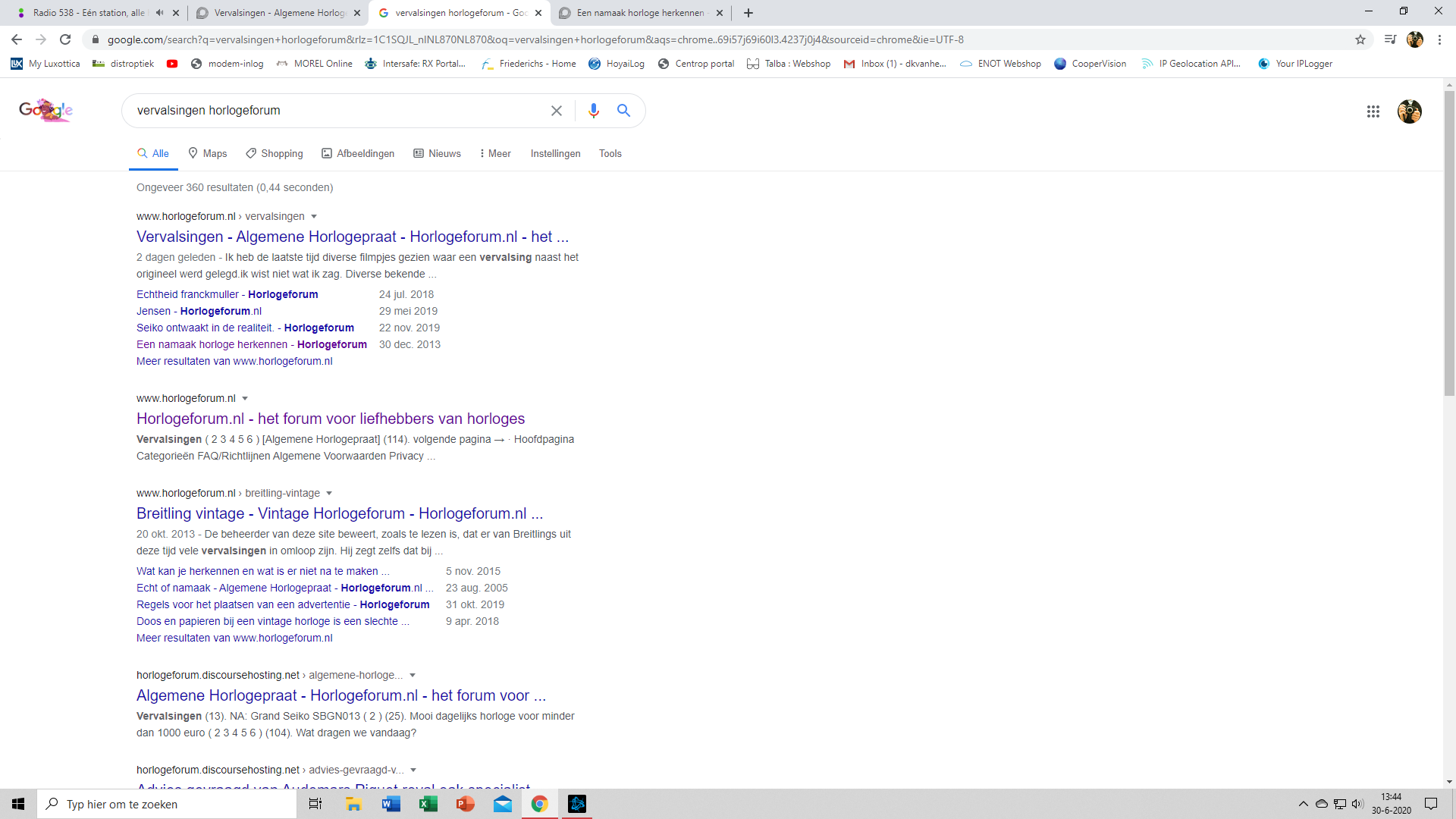The image size is (1456, 819).
Task: Open PowerPoint from the taskbar
Action: coord(465,804)
